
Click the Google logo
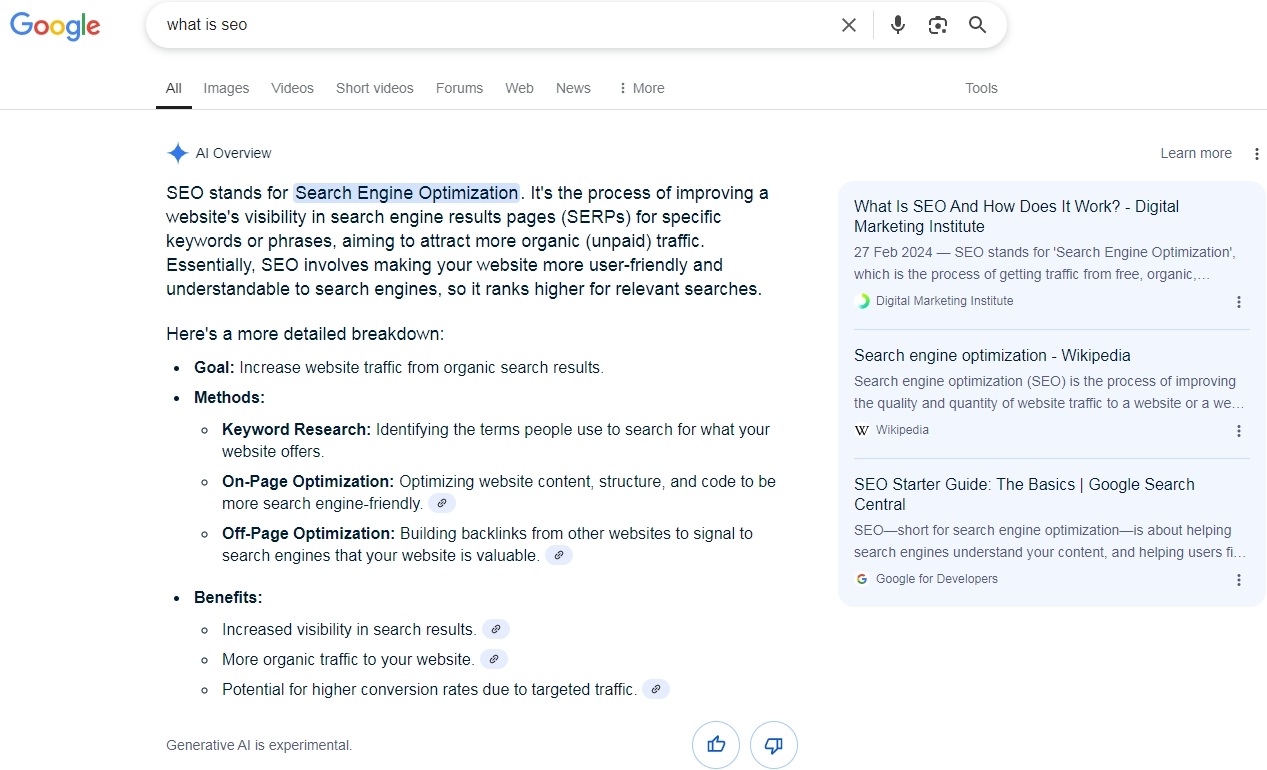coord(55,26)
